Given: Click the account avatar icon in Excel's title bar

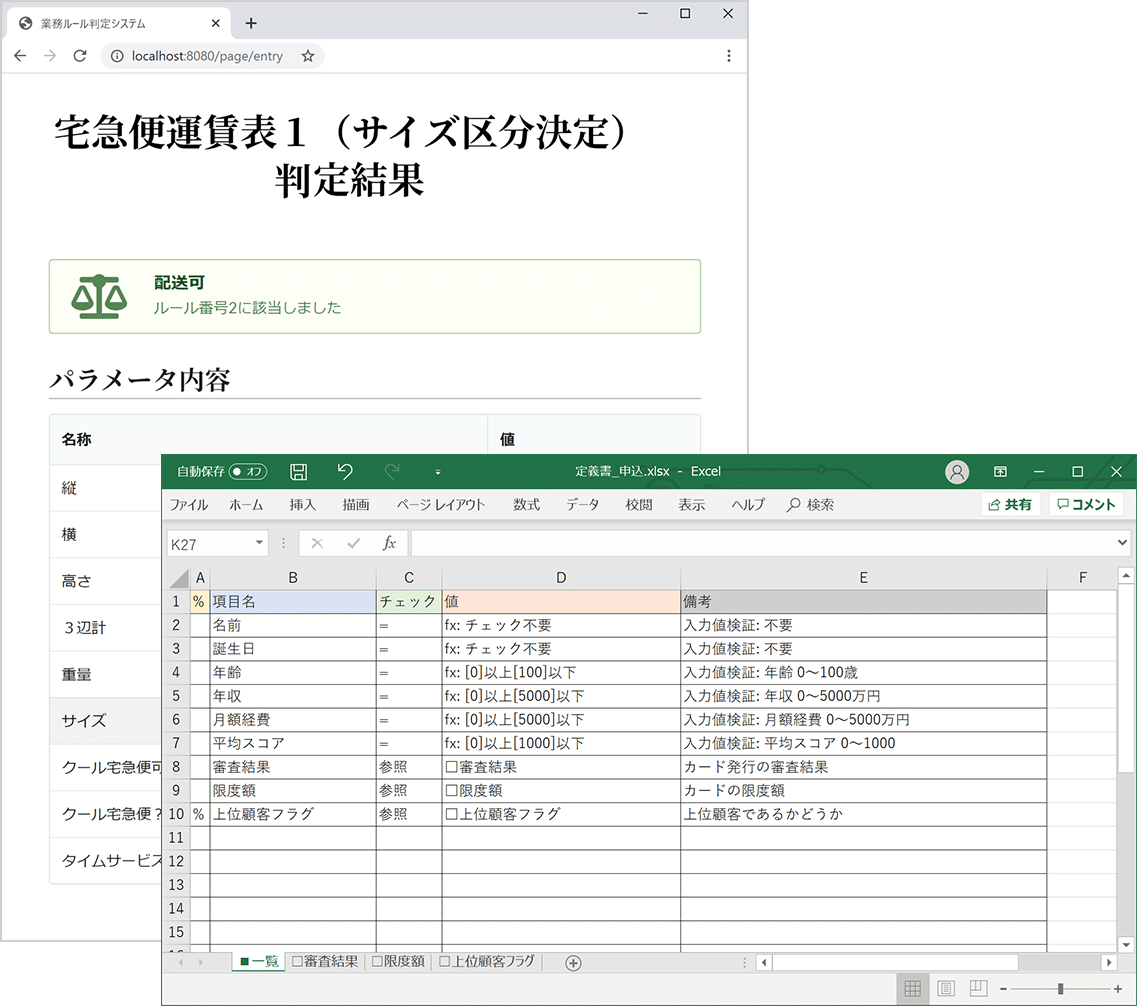Looking at the screenshot, I should 957,471.
